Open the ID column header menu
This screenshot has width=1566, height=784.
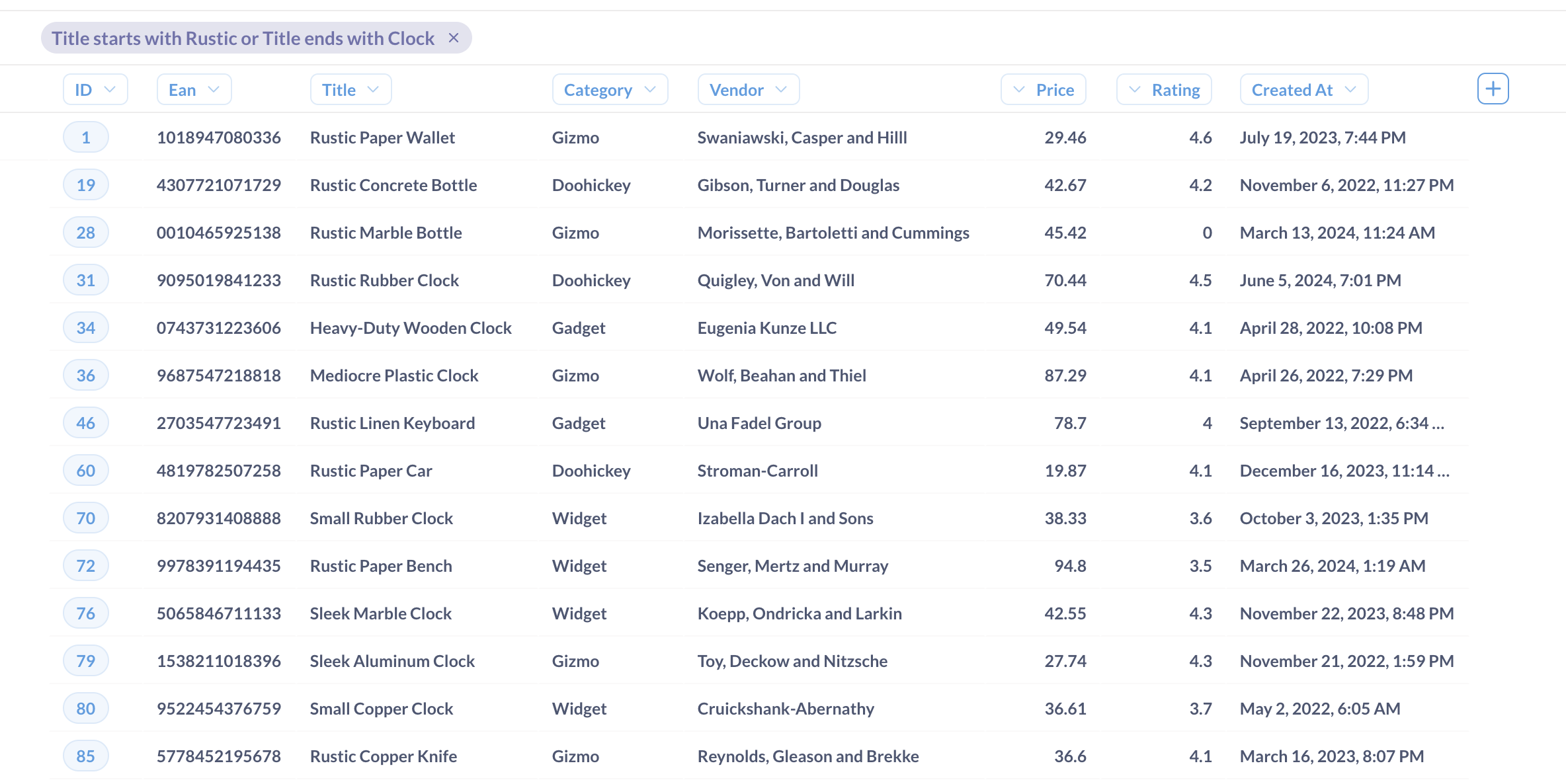(x=110, y=89)
